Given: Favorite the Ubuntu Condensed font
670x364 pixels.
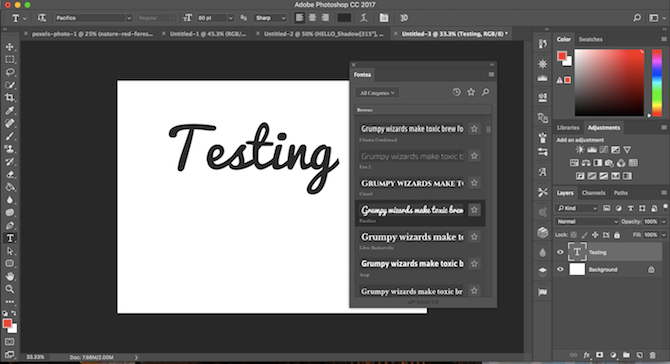Looking at the screenshot, I should click(x=474, y=129).
